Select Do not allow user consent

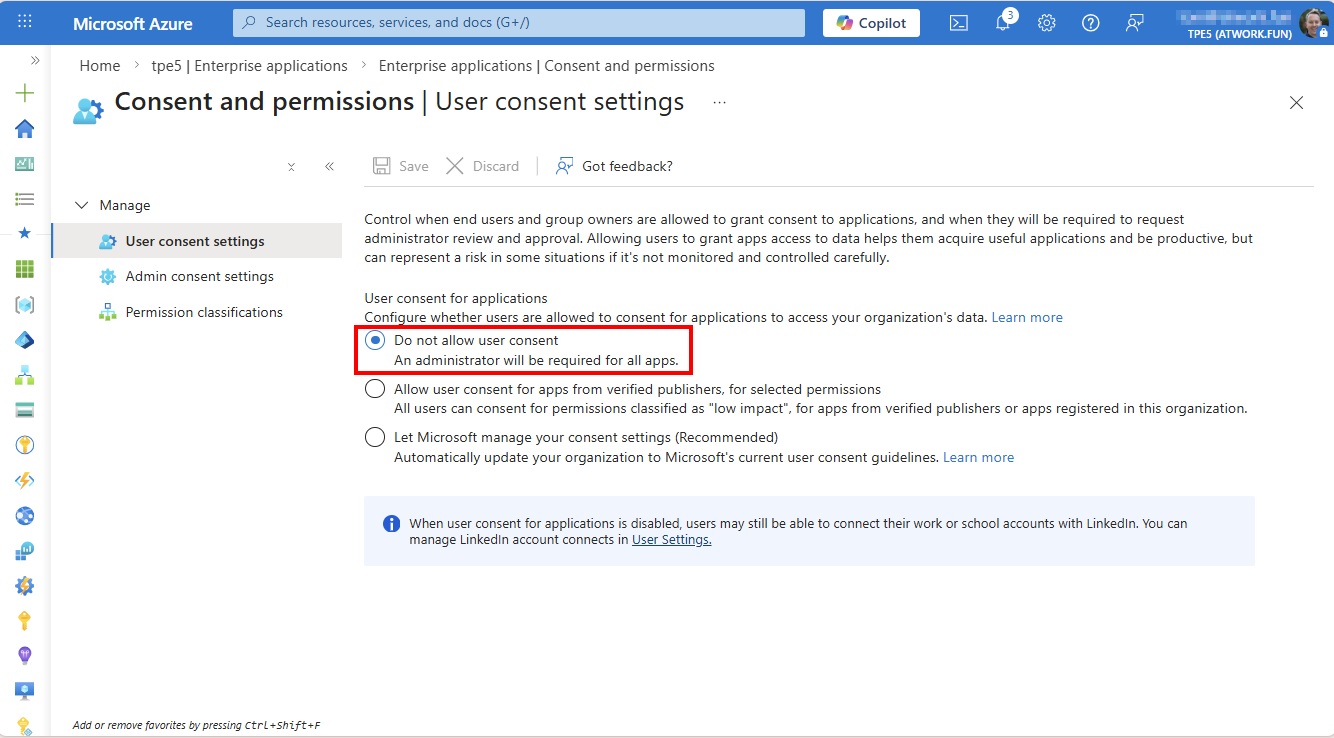click(375, 341)
